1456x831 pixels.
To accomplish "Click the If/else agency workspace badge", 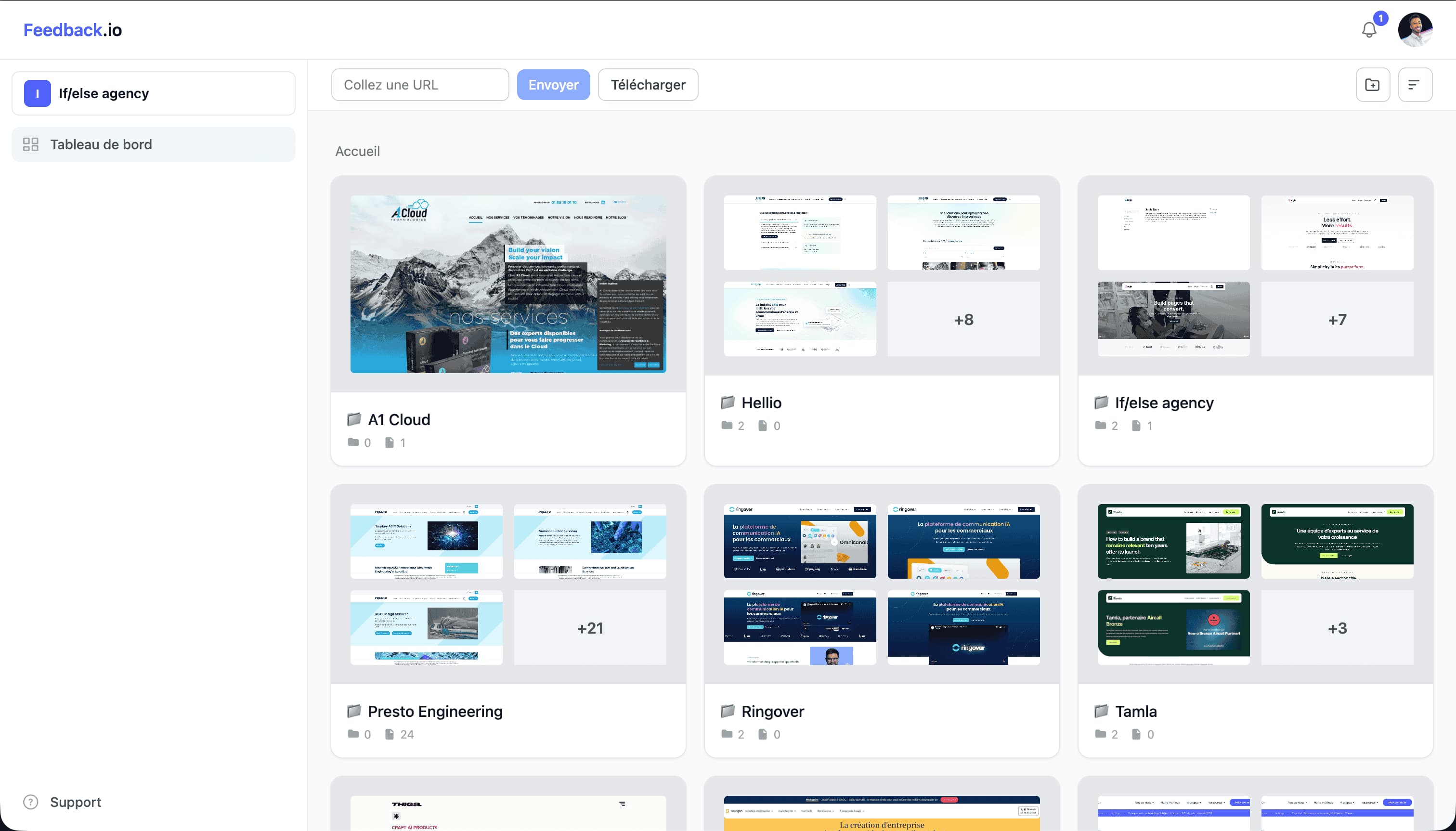I will coord(38,93).
